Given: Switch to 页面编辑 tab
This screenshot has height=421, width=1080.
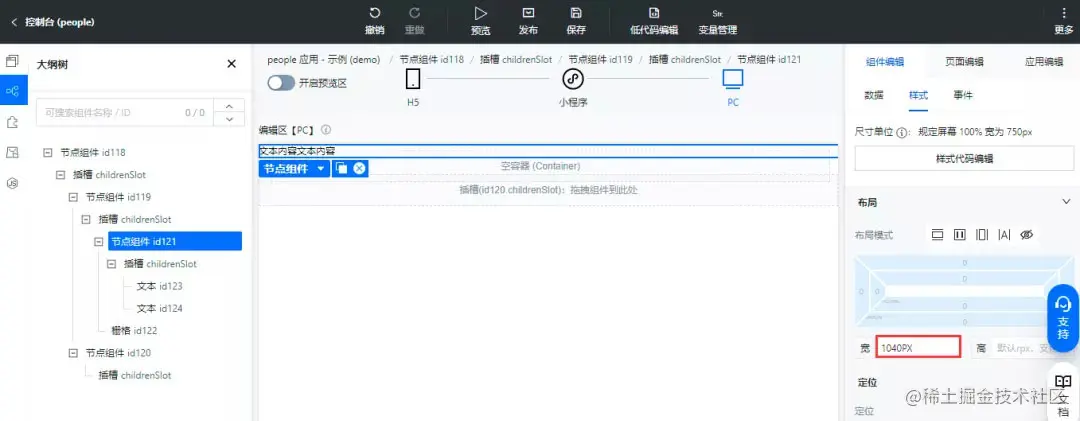Looking at the screenshot, I should point(964,61).
